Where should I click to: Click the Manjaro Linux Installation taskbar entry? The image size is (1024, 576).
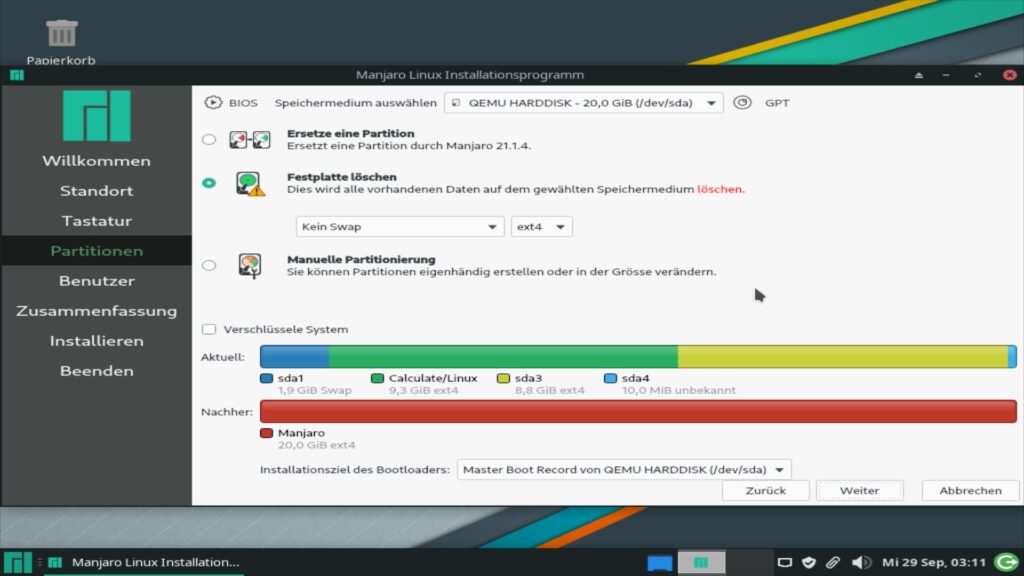point(145,562)
